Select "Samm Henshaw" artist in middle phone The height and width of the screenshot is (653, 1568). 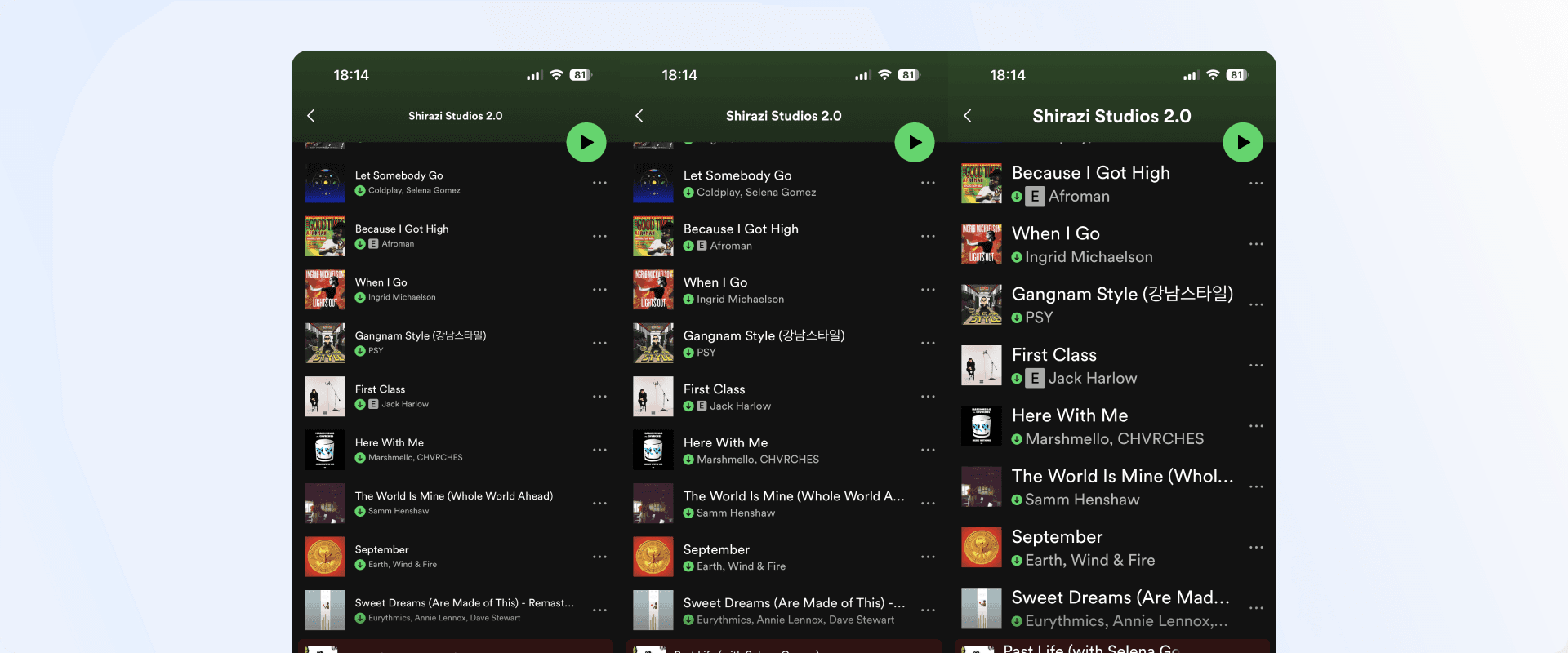736,513
